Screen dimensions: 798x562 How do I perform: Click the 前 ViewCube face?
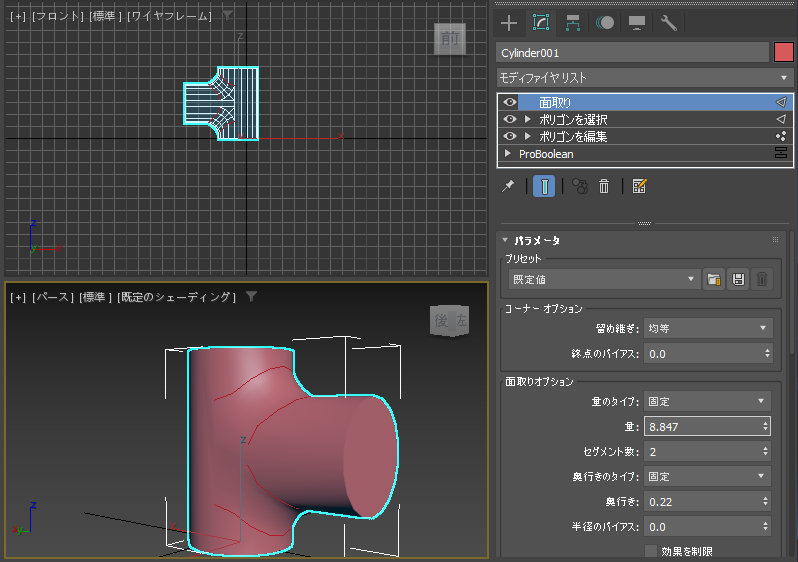click(450, 39)
